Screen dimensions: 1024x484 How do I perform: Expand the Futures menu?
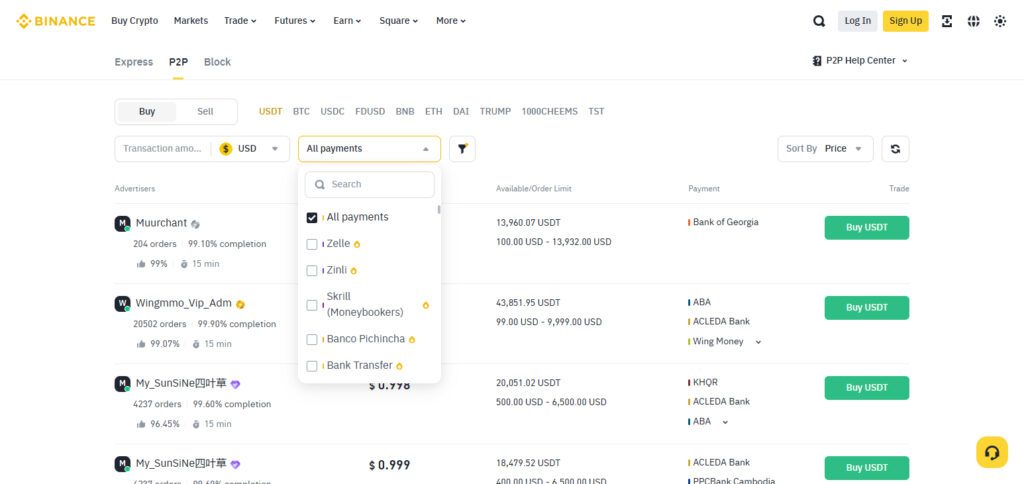(295, 21)
